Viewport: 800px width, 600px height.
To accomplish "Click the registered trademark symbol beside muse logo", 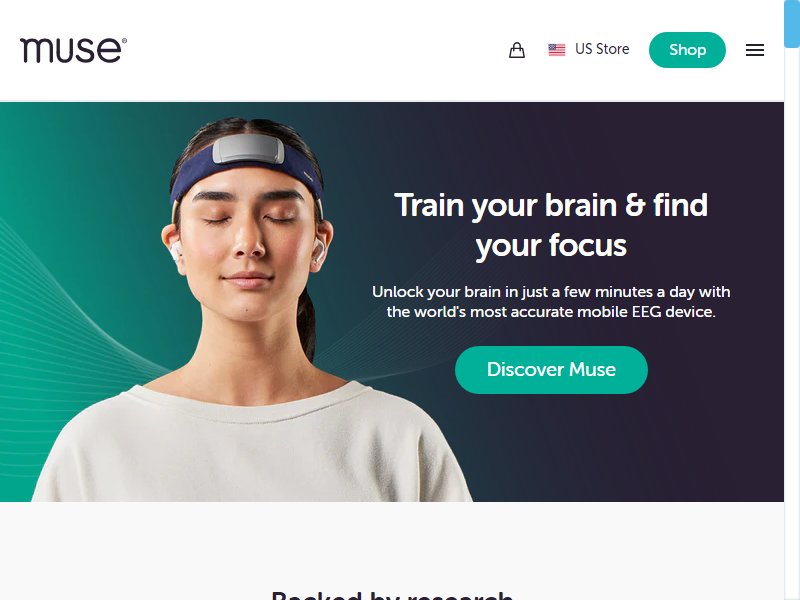I will (x=124, y=41).
